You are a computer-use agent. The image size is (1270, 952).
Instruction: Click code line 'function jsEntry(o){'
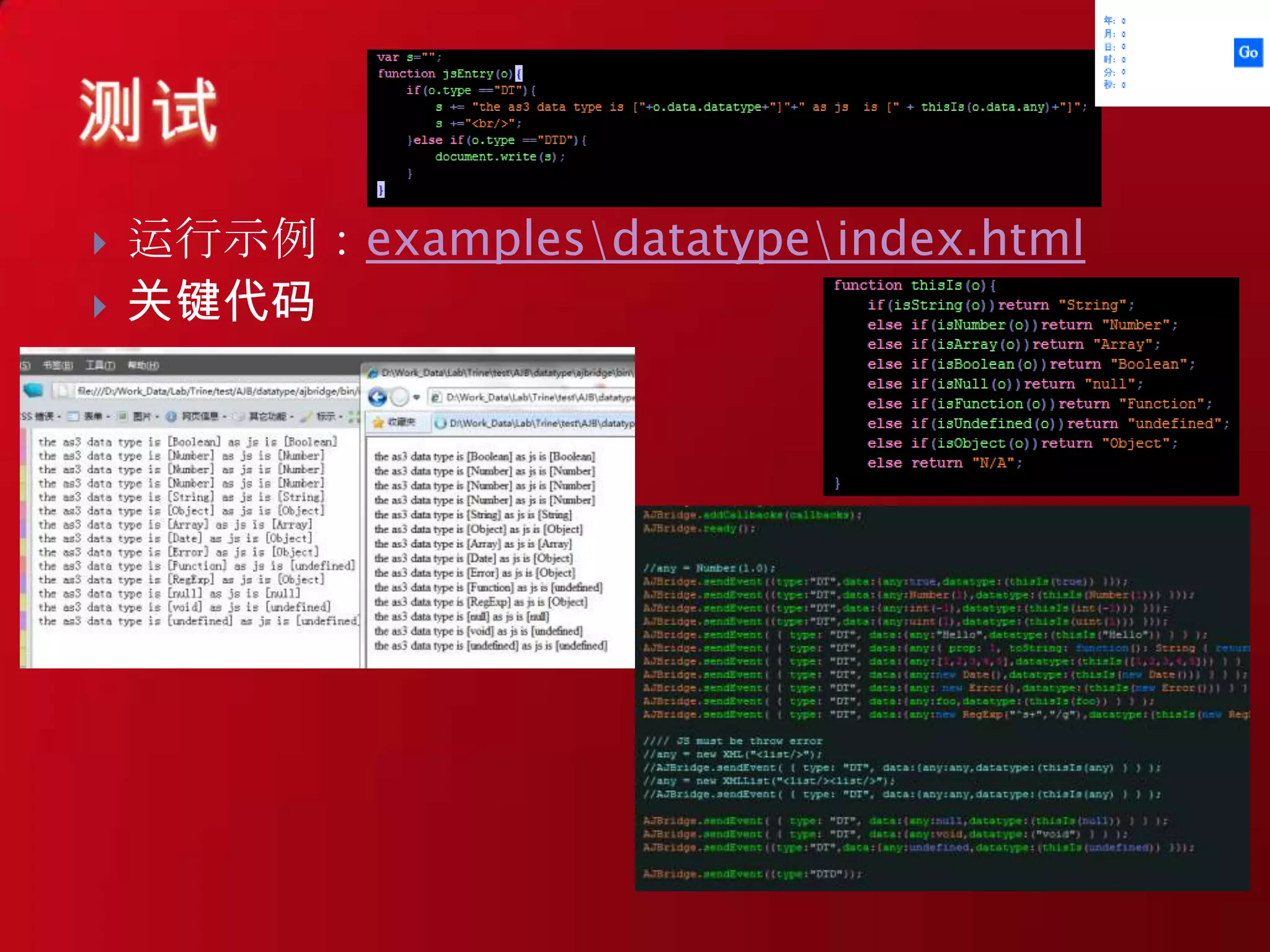tap(450, 74)
